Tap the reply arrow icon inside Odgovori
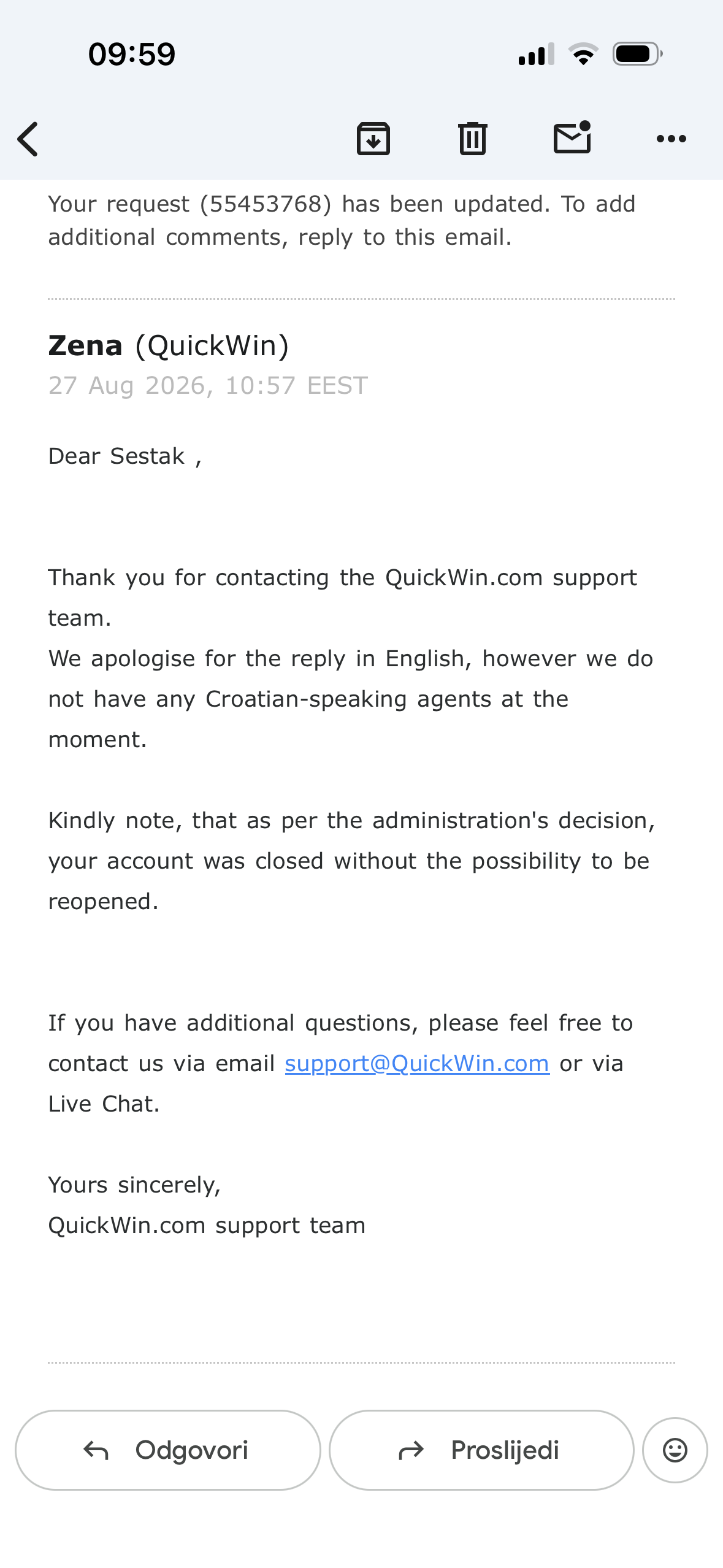The width and height of the screenshot is (723, 1568). [96, 1451]
